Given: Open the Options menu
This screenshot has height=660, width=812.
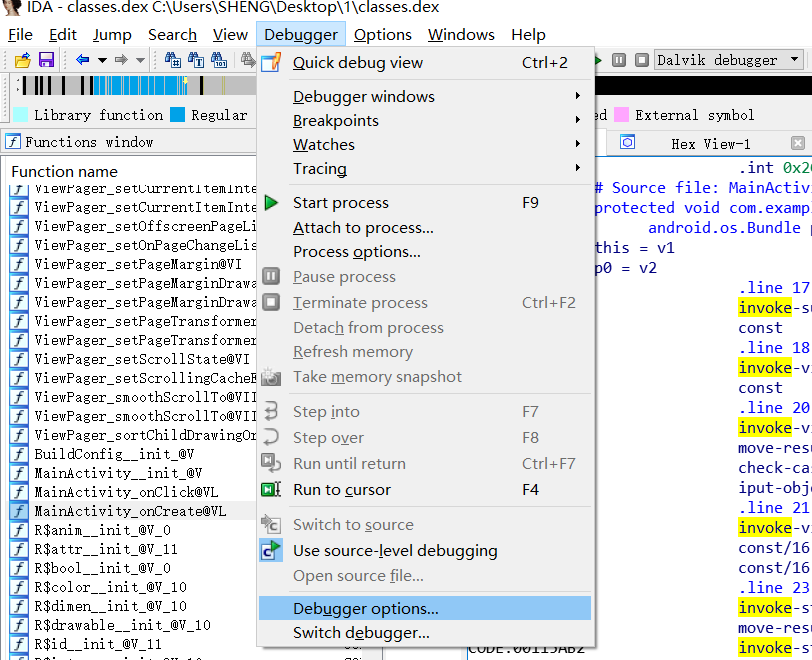Looking at the screenshot, I should tap(383, 35).
